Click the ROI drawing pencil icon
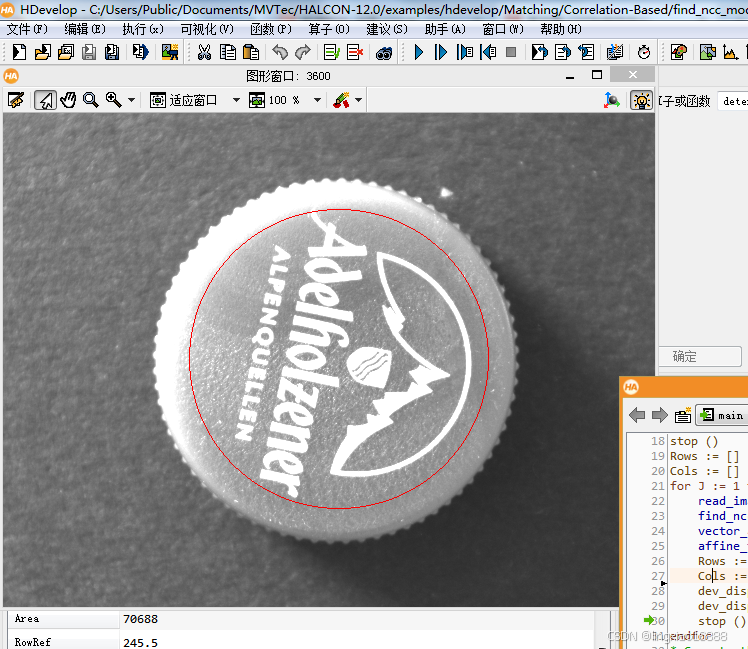748x649 pixels. pos(342,100)
